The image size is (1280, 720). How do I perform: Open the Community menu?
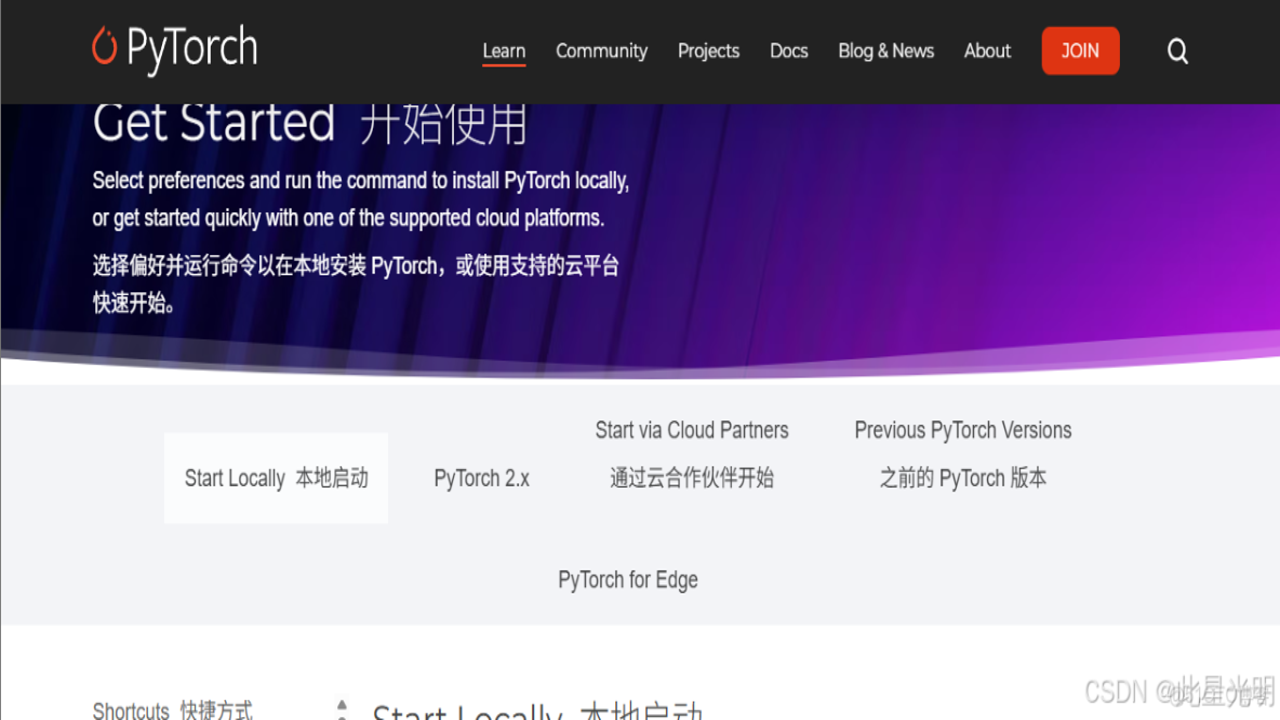602,51
